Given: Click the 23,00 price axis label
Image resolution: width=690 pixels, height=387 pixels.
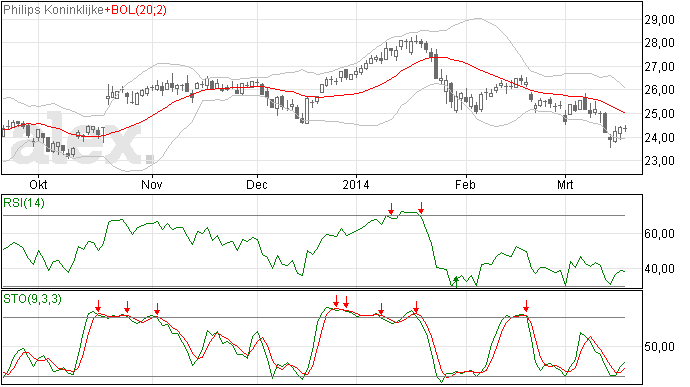Looking at the screenshot, I should pyautogui.click(x=660, y=161).
